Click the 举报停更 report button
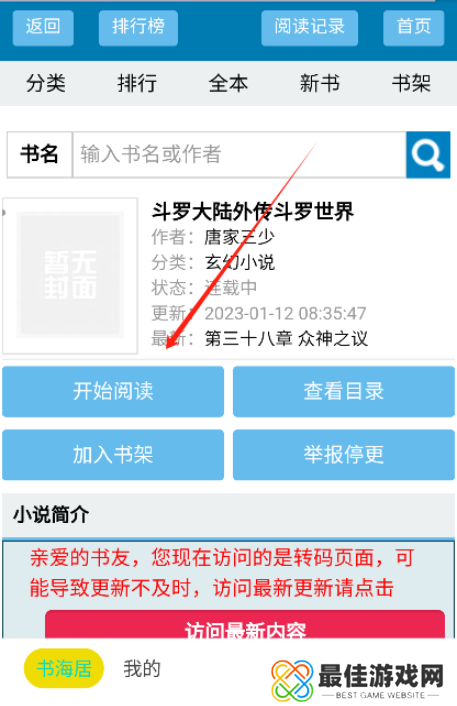The width and height of the screenshot is (457, 706). (x=344, y=455)
